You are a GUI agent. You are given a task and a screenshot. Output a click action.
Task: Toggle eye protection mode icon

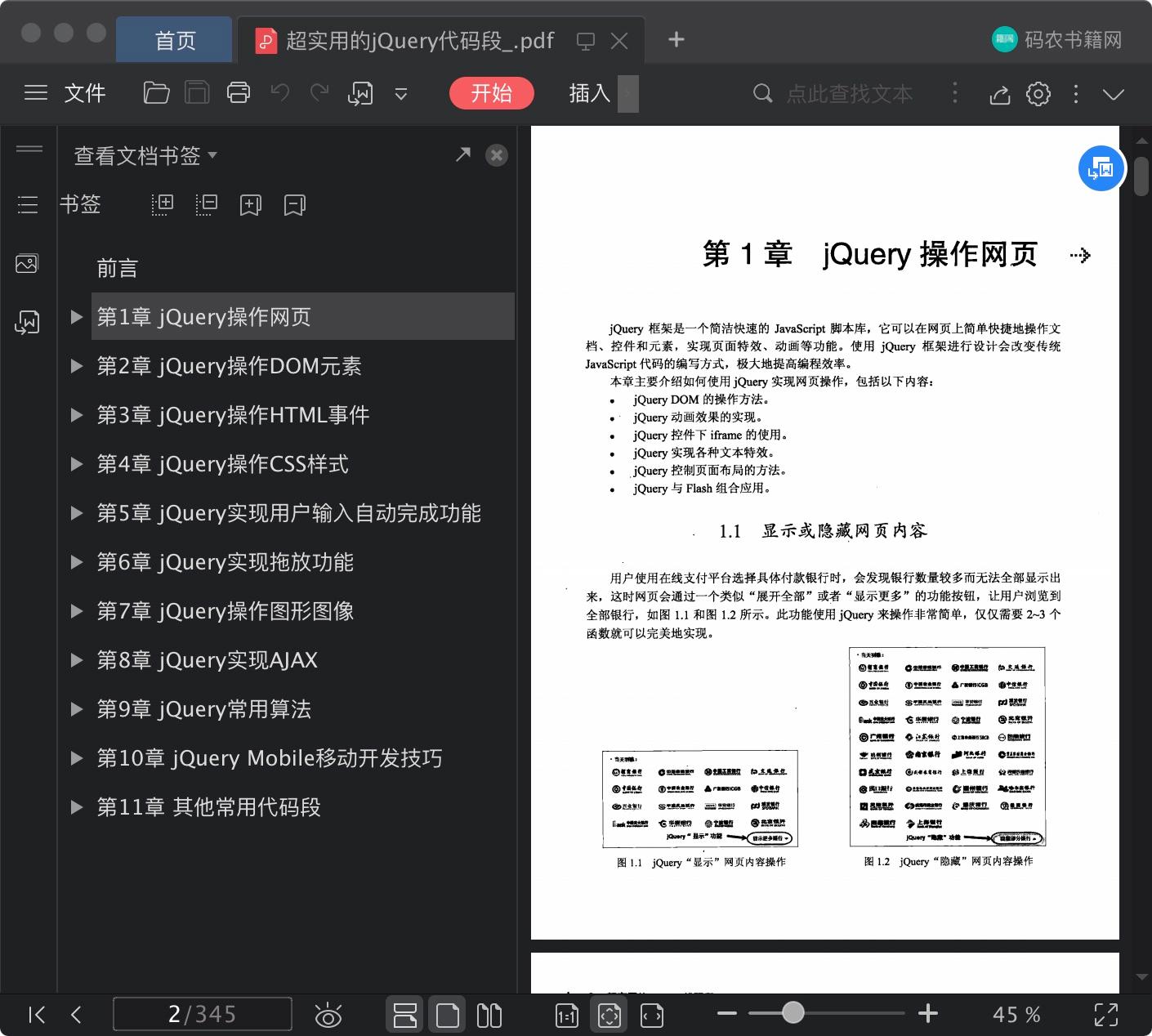click(328, 1015)
